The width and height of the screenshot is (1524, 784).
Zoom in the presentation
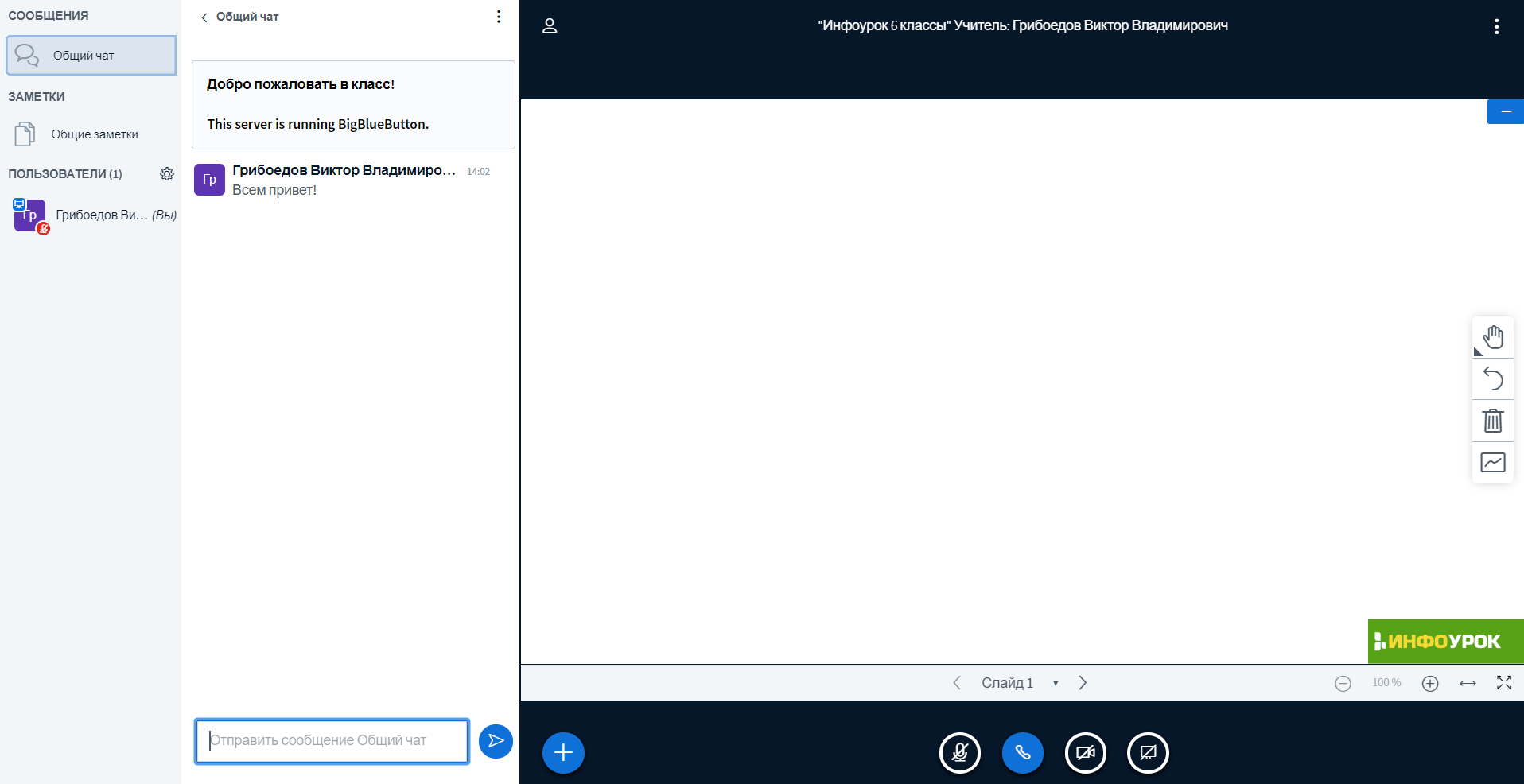[x=1430, y=684]
